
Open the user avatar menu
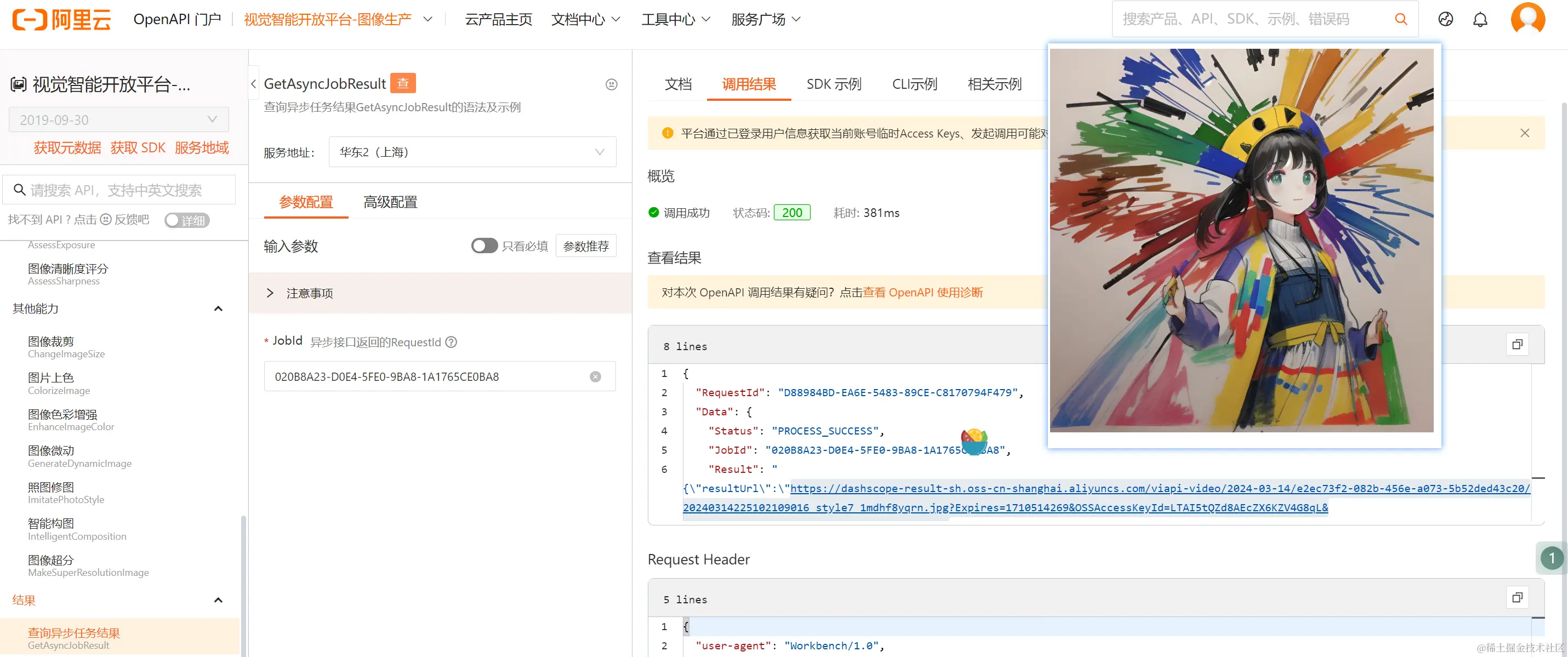click(x=1528, y=18)
